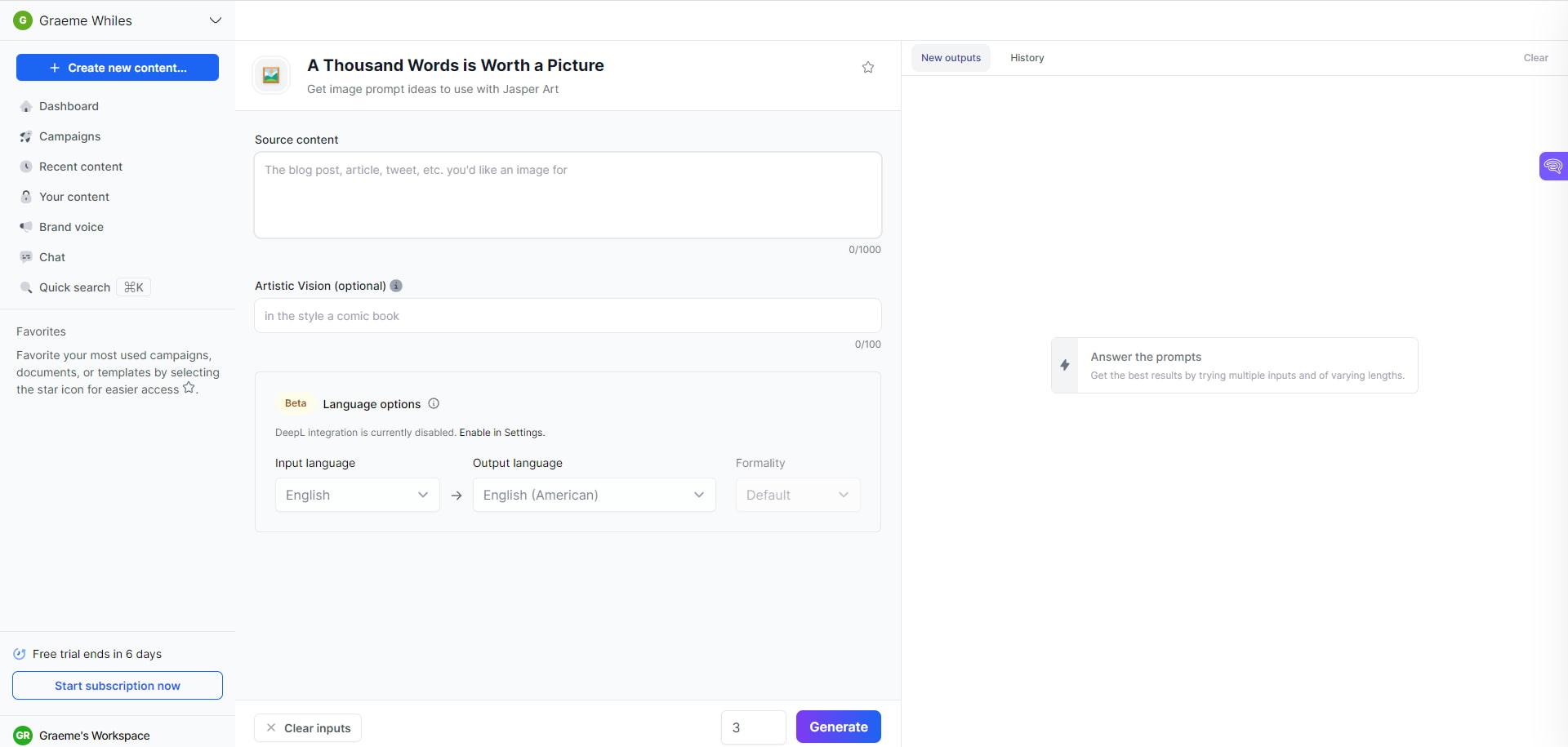Click Enable in Settings for DeepL
Viewport: 1568px width, 747px height.
(501, 432)
